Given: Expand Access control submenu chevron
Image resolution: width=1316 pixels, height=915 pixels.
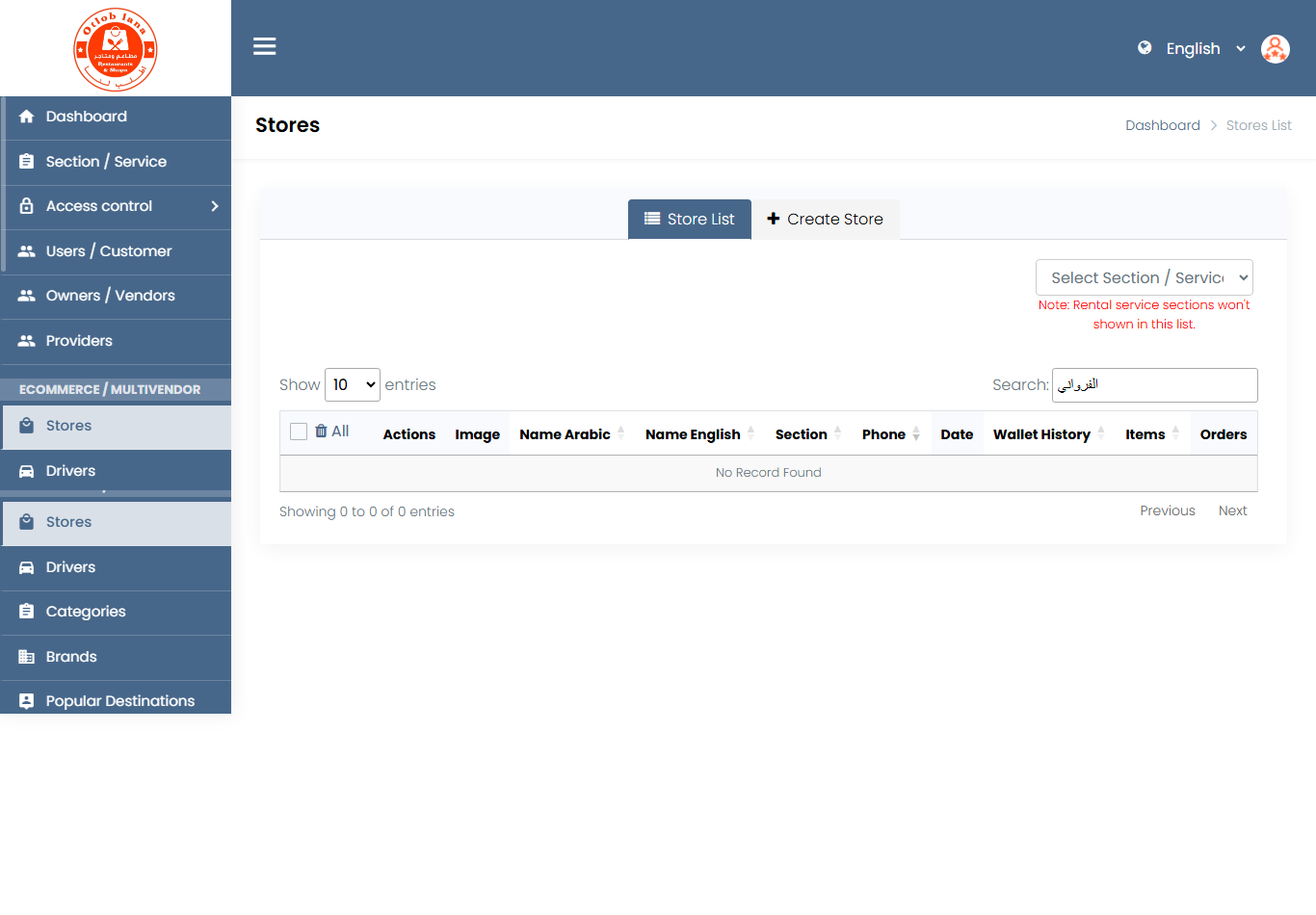Looking at the screenshot, I should pyautogui.click(x=215, y=206).
